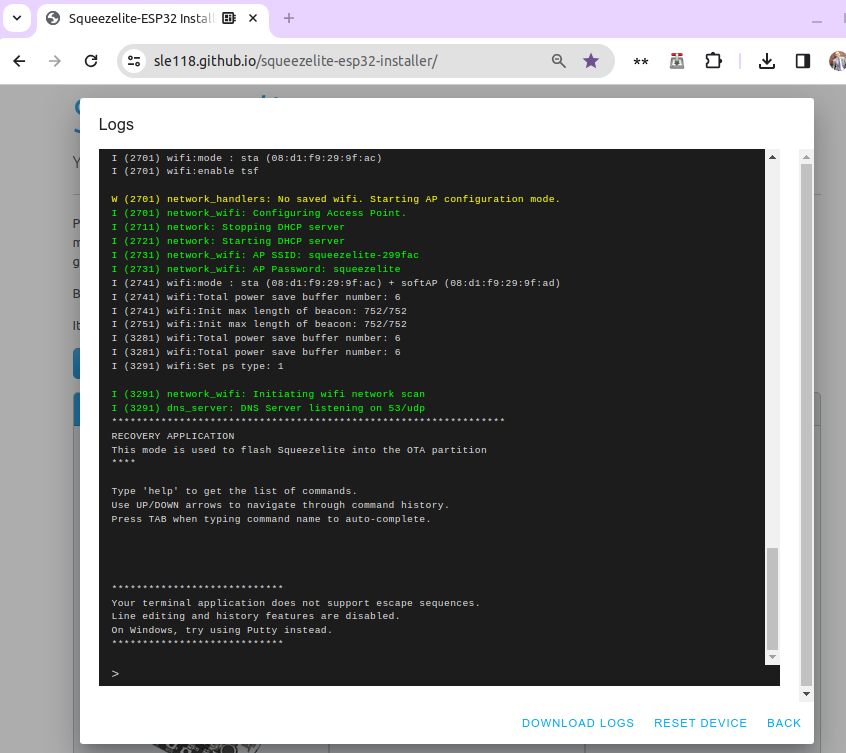
Task: Click the zoom magnifier icon in address bar
Action: [559, 61]
